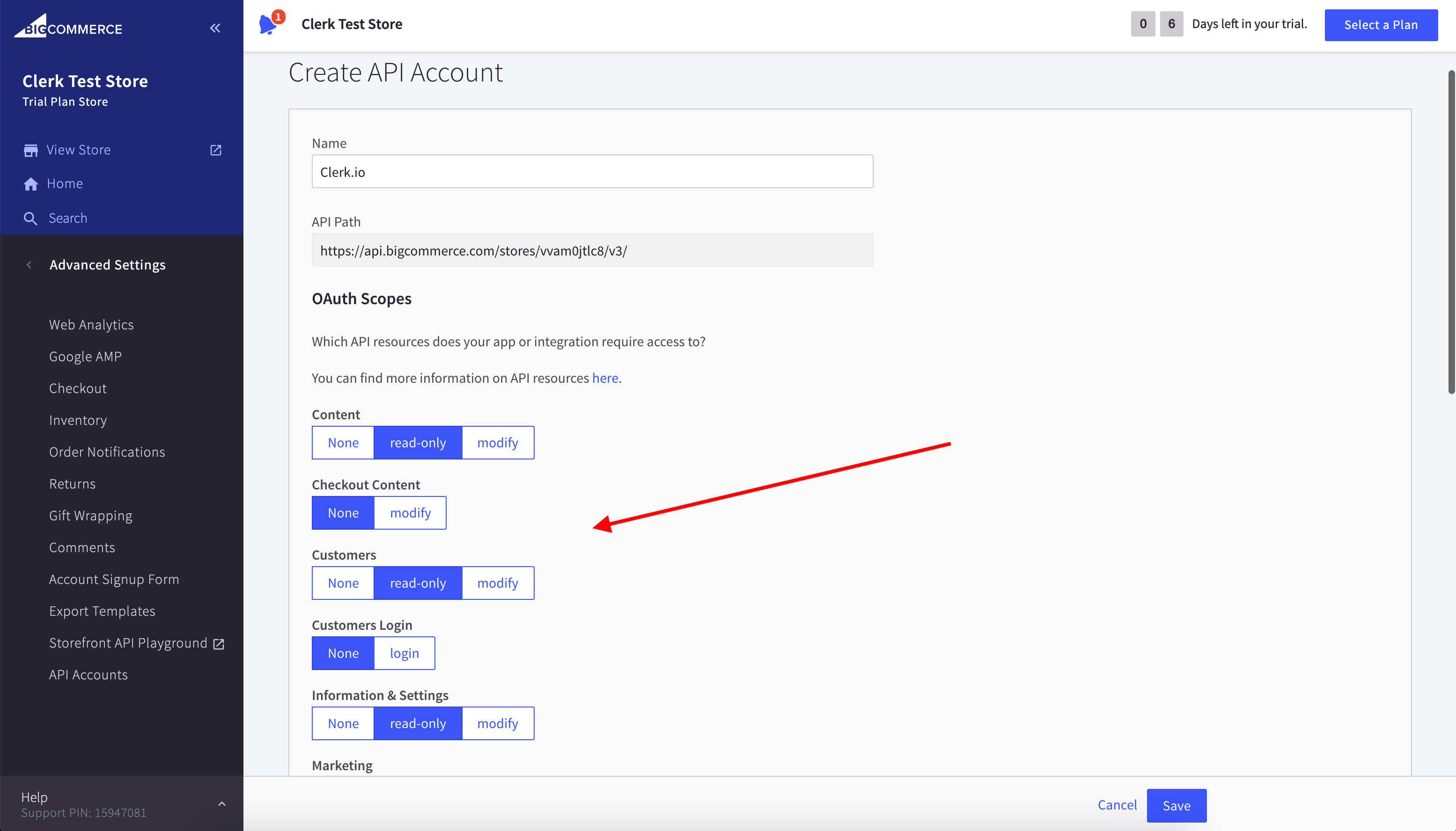The width and height of the screenshot is (1456, 831).
Task: Click the Home icon in sidebar
Action: coord(31,183)
